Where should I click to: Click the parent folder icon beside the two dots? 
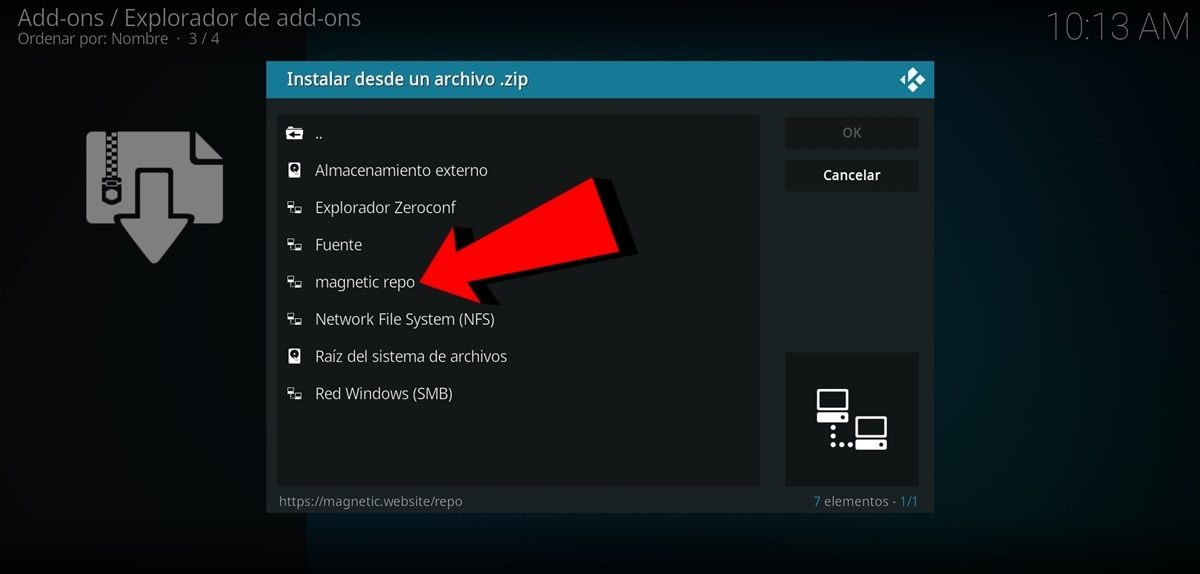(294, 133)
